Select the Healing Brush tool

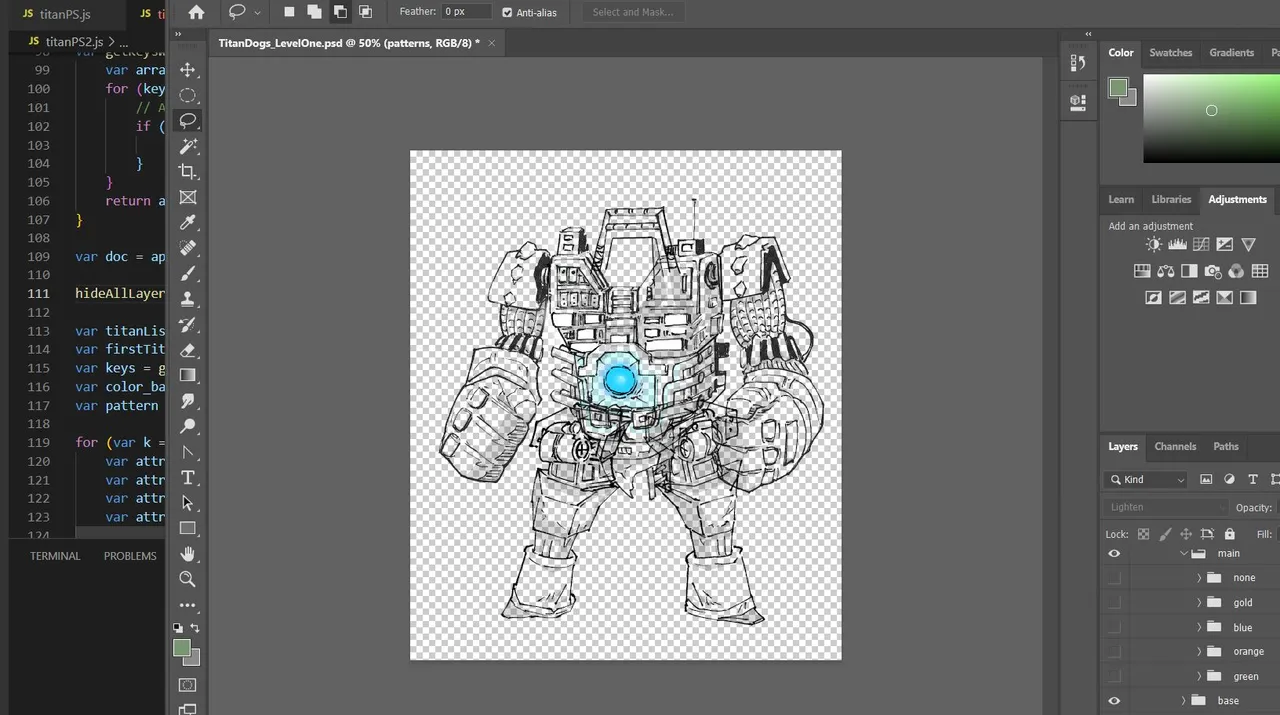click(187, 248)
